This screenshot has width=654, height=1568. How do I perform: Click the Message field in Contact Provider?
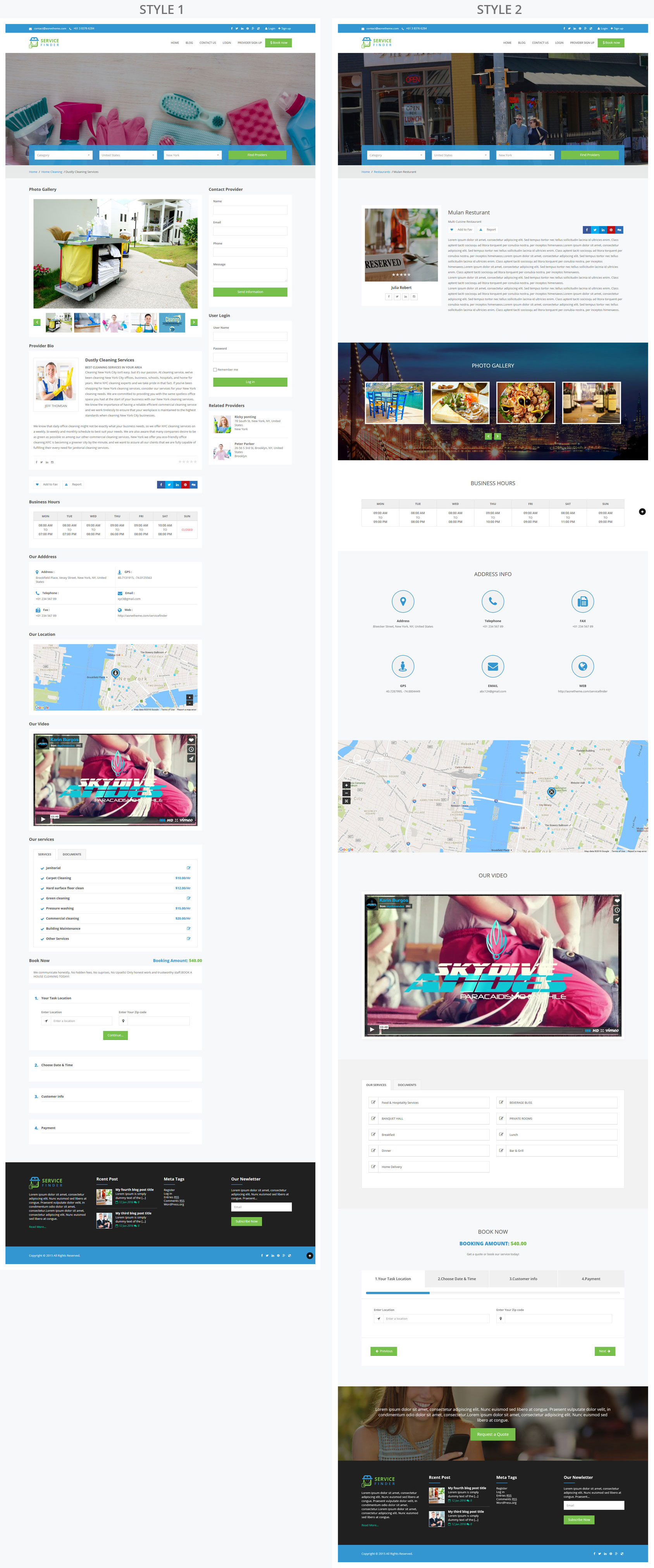click(x=250, y=275)
